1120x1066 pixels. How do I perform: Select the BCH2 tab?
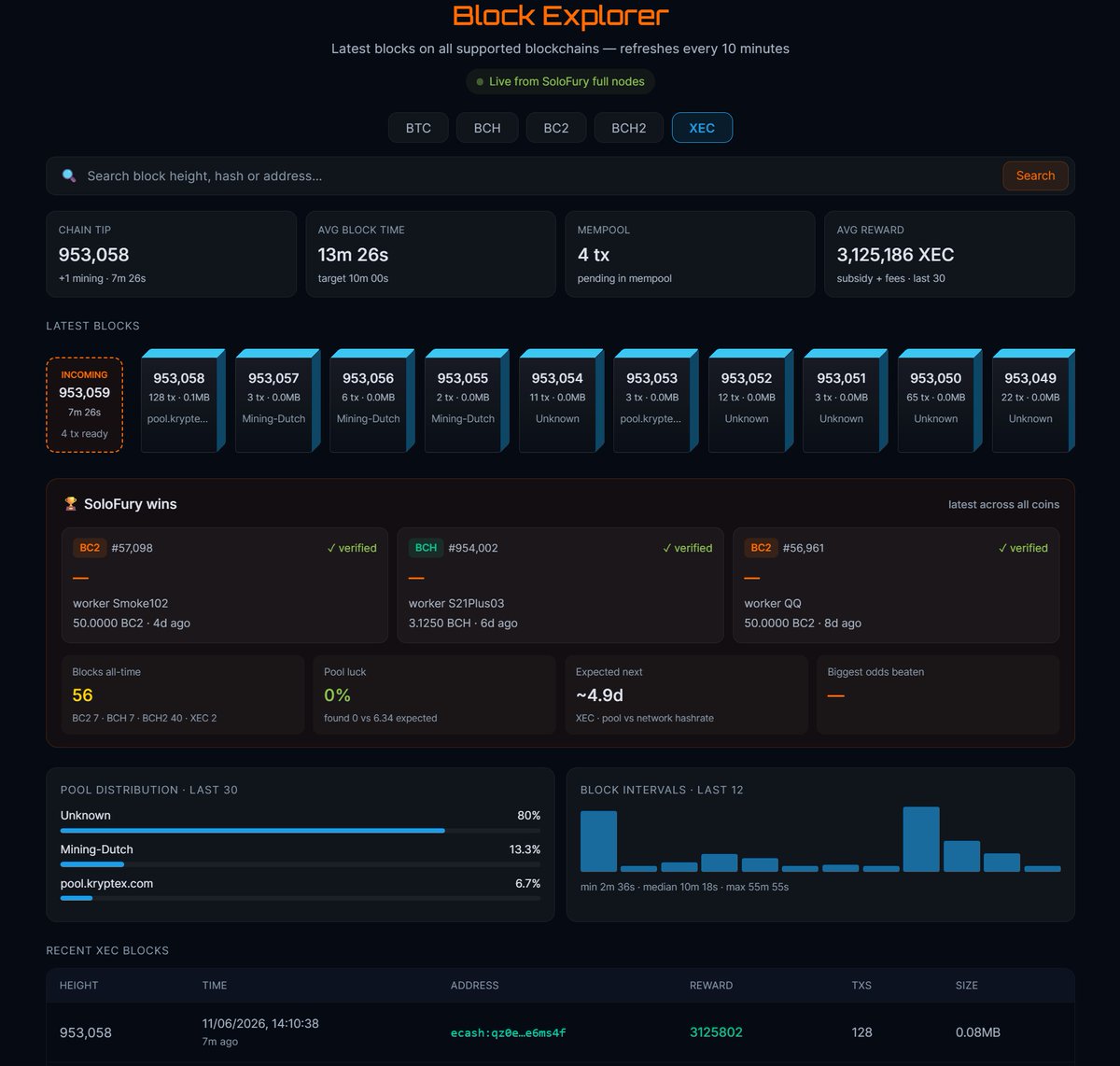point(629,128)
